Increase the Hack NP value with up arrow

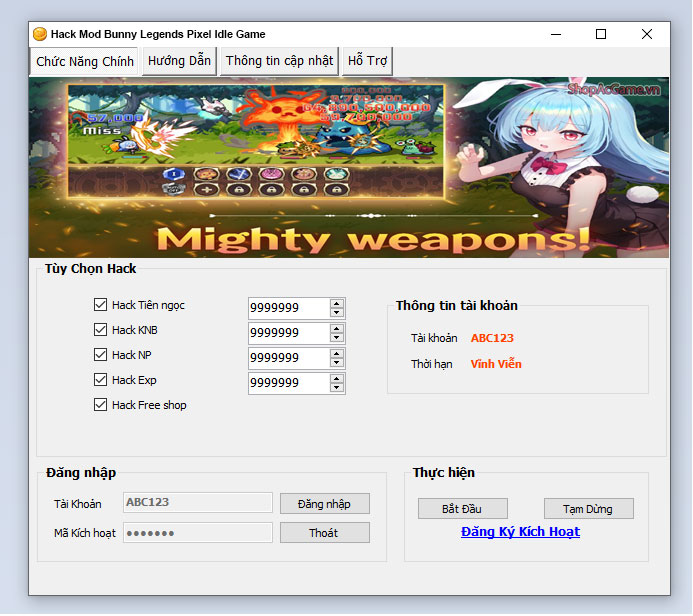pyautogui.click(x=337, y=354)
